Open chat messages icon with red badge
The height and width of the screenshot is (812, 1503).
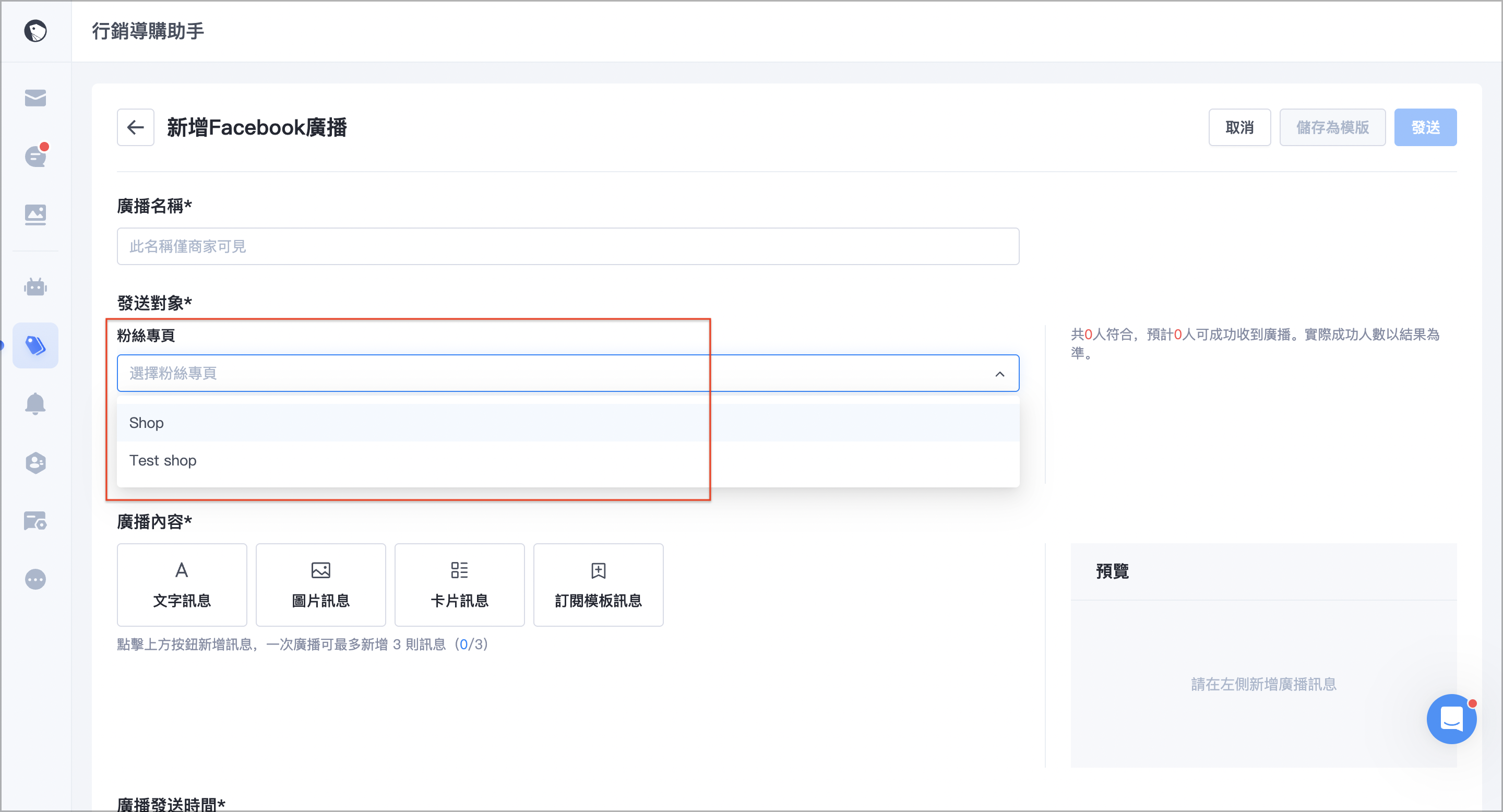pos(35,156)
